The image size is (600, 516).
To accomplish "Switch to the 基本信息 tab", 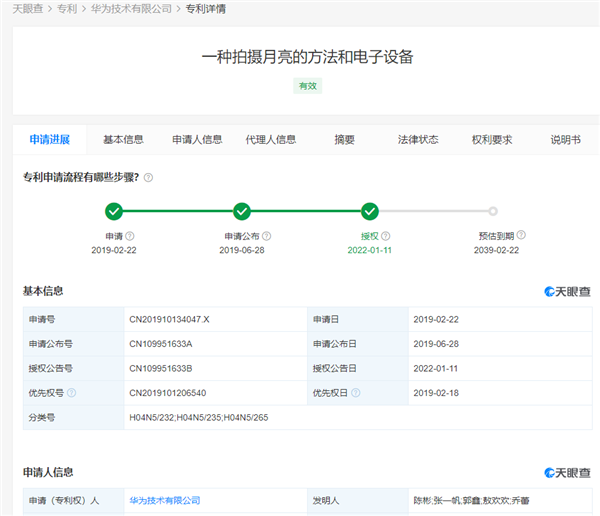I will pos(123,140).
